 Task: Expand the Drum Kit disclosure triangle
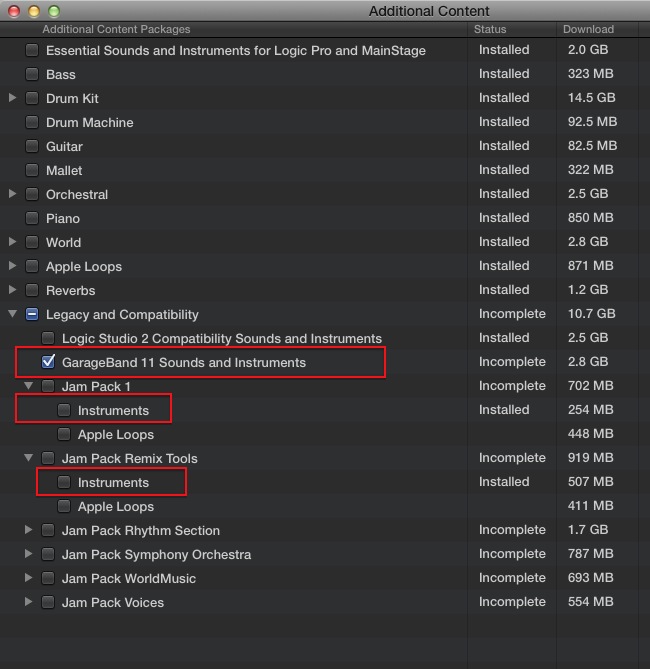tap(13, 98)
